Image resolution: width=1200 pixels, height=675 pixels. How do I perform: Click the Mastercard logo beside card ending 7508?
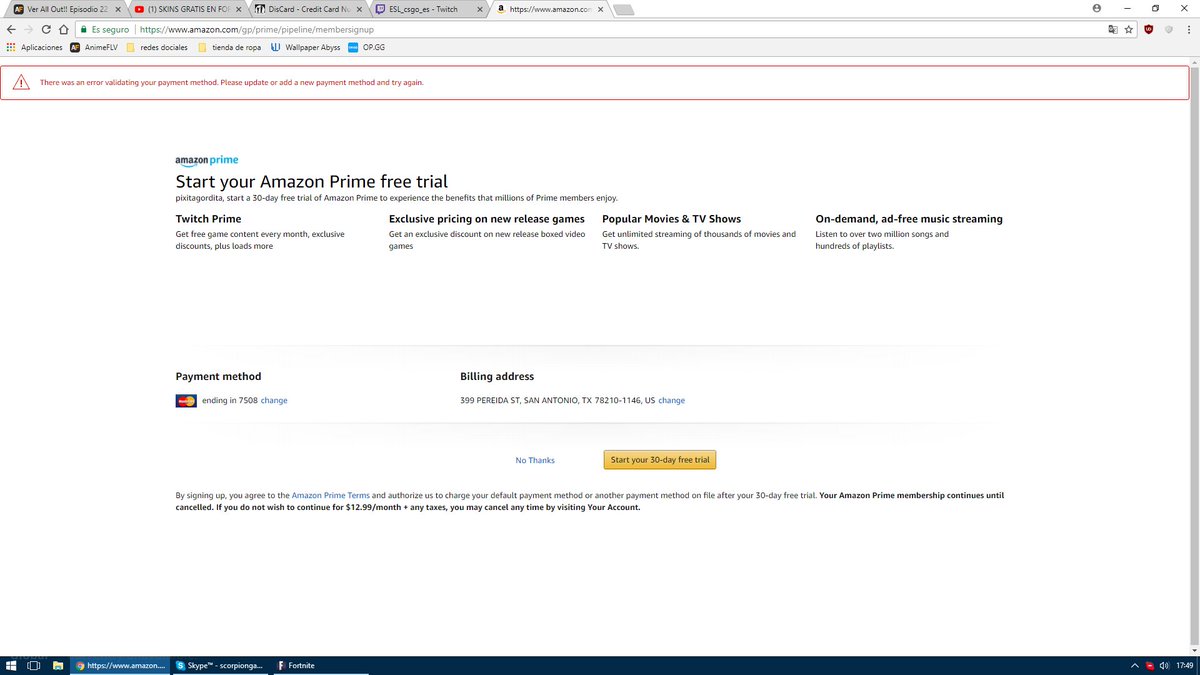click(x=186, y=401)
